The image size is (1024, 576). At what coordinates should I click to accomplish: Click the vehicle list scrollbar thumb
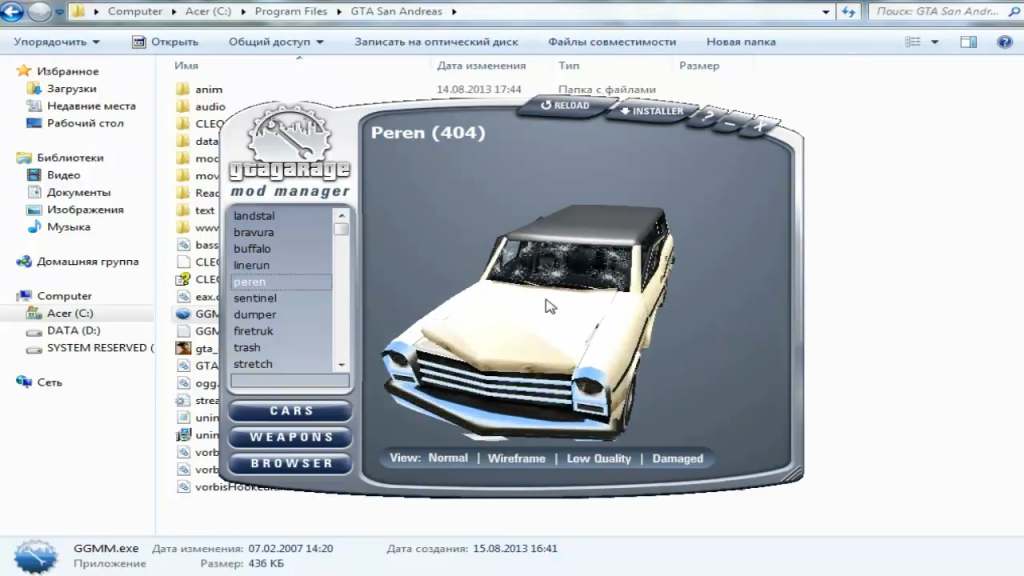pyautogui.click(x=341, y=229)
